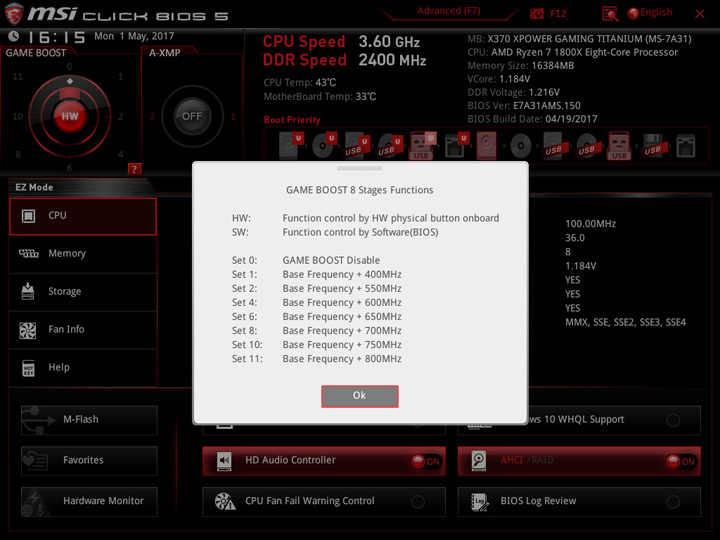
Task: Open the Storage section
Action: pyautogui.click(x=83, y=292)
